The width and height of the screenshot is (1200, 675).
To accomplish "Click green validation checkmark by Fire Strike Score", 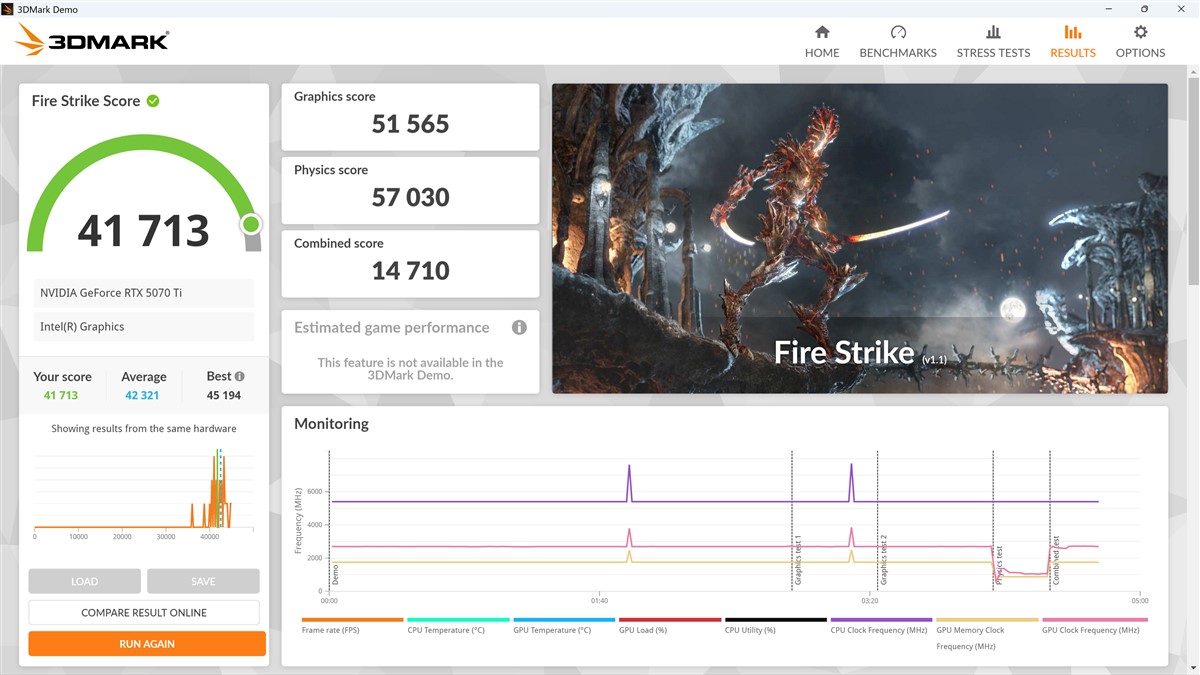I will click(153, 101).
